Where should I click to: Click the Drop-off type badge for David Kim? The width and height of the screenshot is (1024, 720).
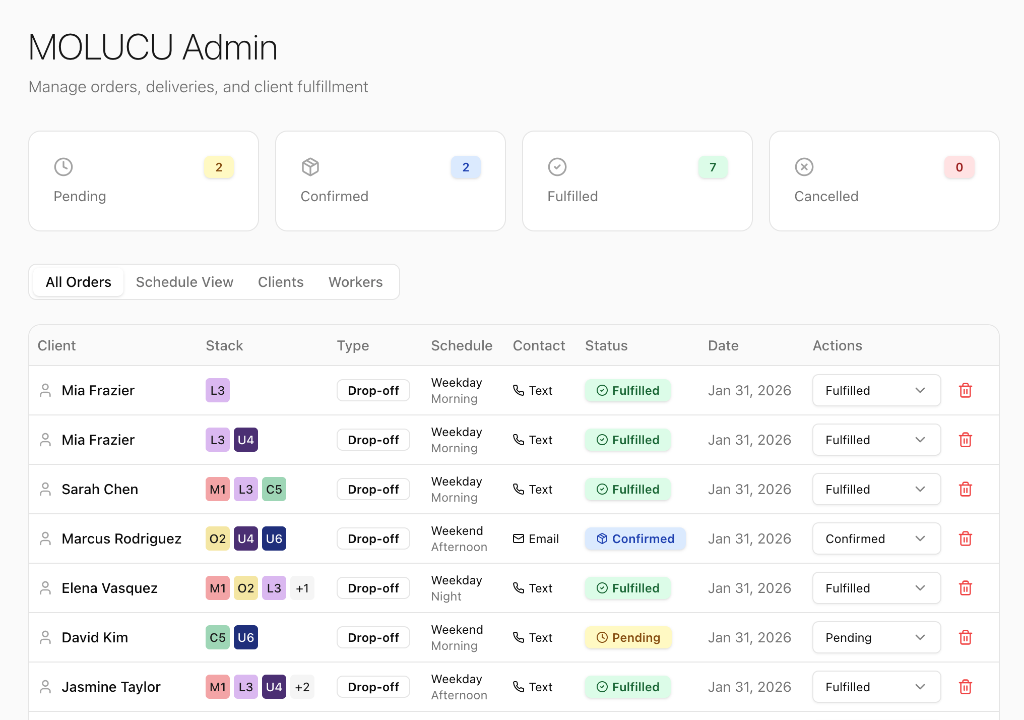coord(374,638)
